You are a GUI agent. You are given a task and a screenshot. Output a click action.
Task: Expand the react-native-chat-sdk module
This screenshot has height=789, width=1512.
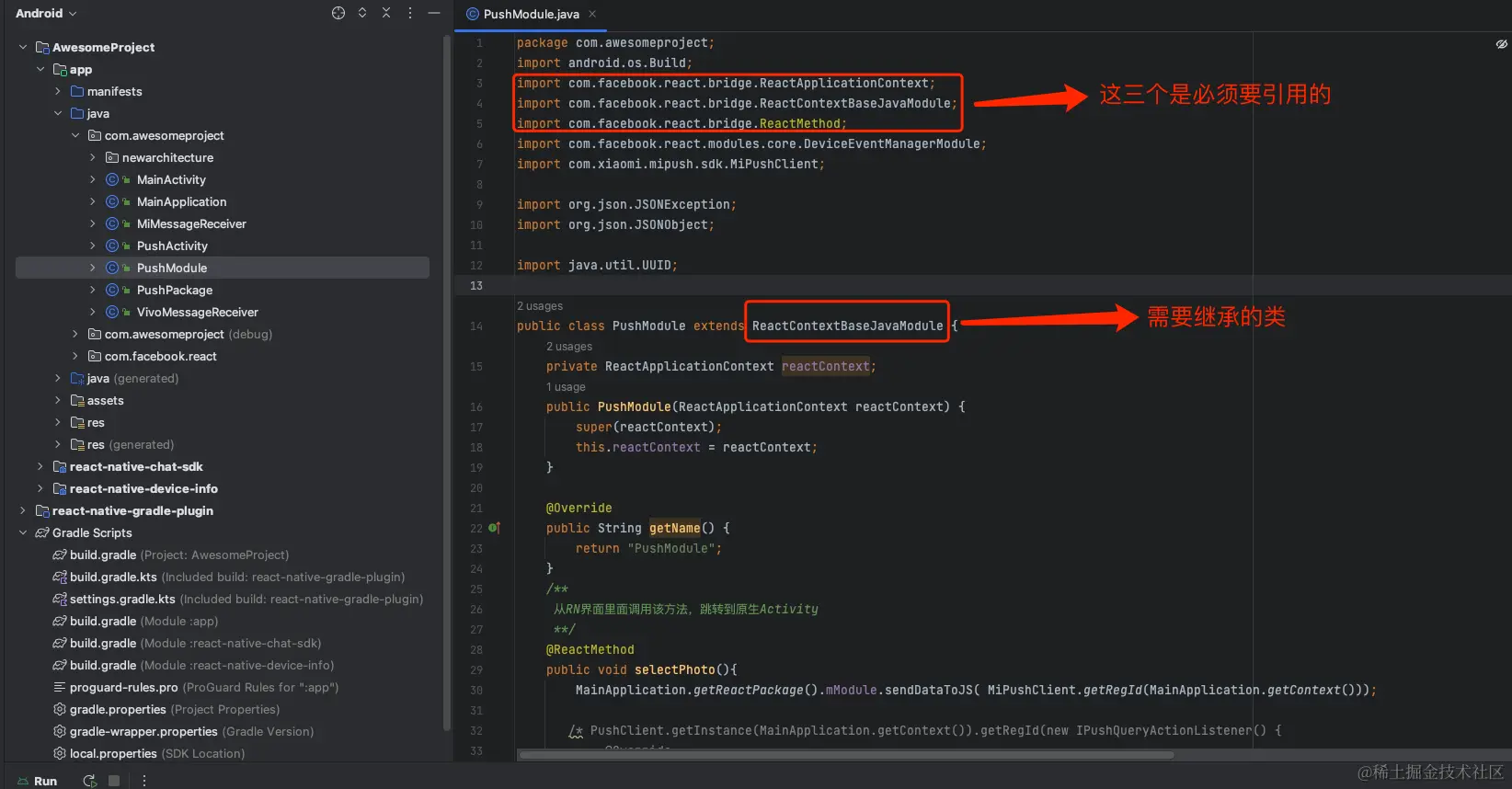(40, 466)
